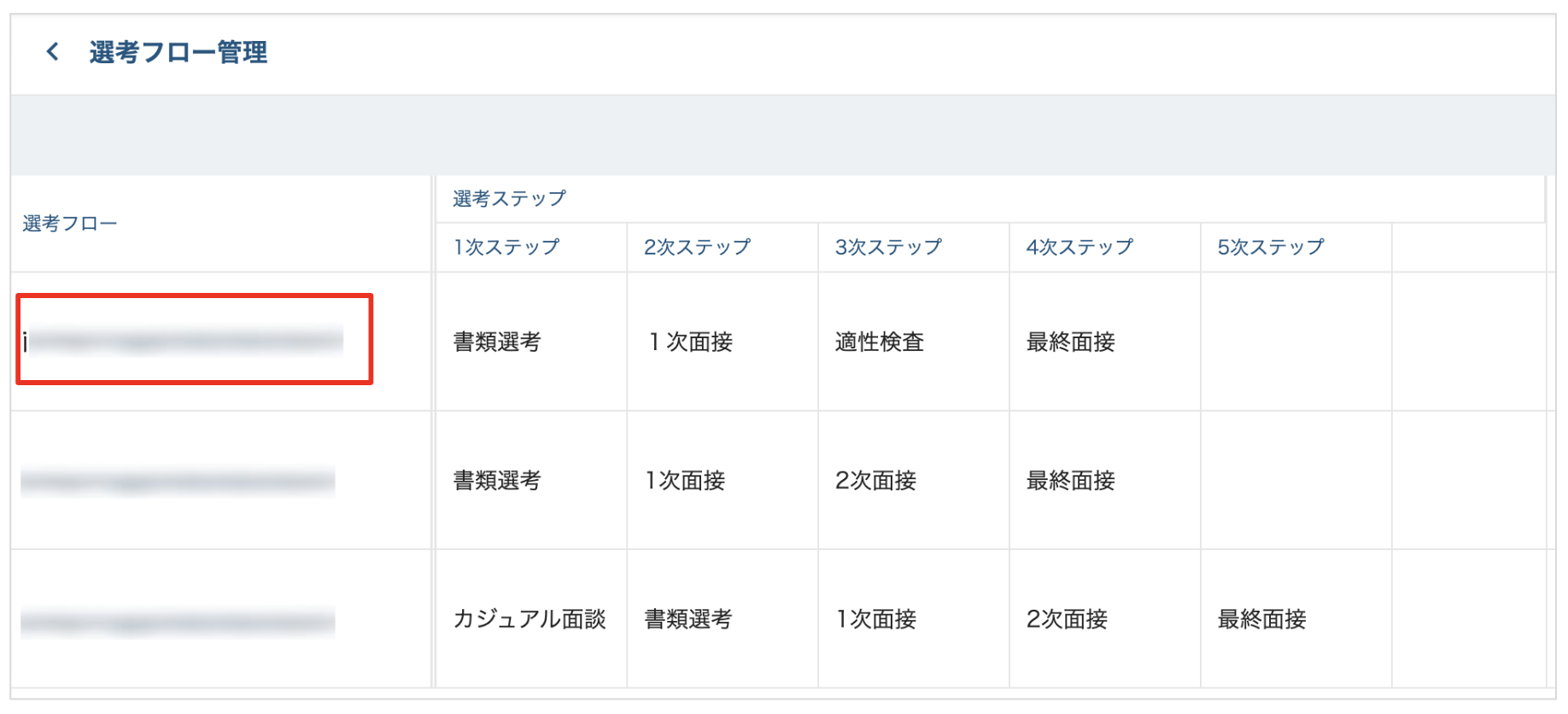Click the 選考フロー管理 page title
The width and height of the screenshot is (1568, 714).
click(178, 53)
